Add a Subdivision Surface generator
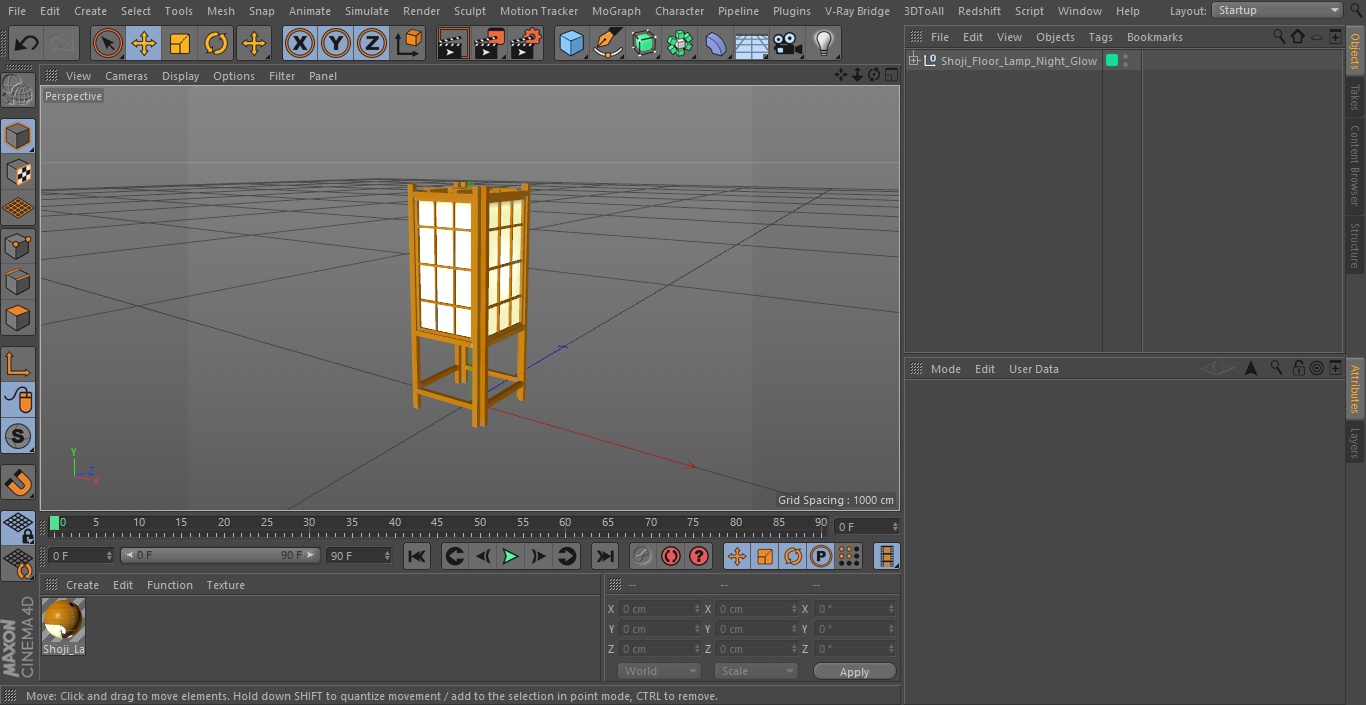The height and width of the screenshot is (705, 1366). click(x=644, y=43)
